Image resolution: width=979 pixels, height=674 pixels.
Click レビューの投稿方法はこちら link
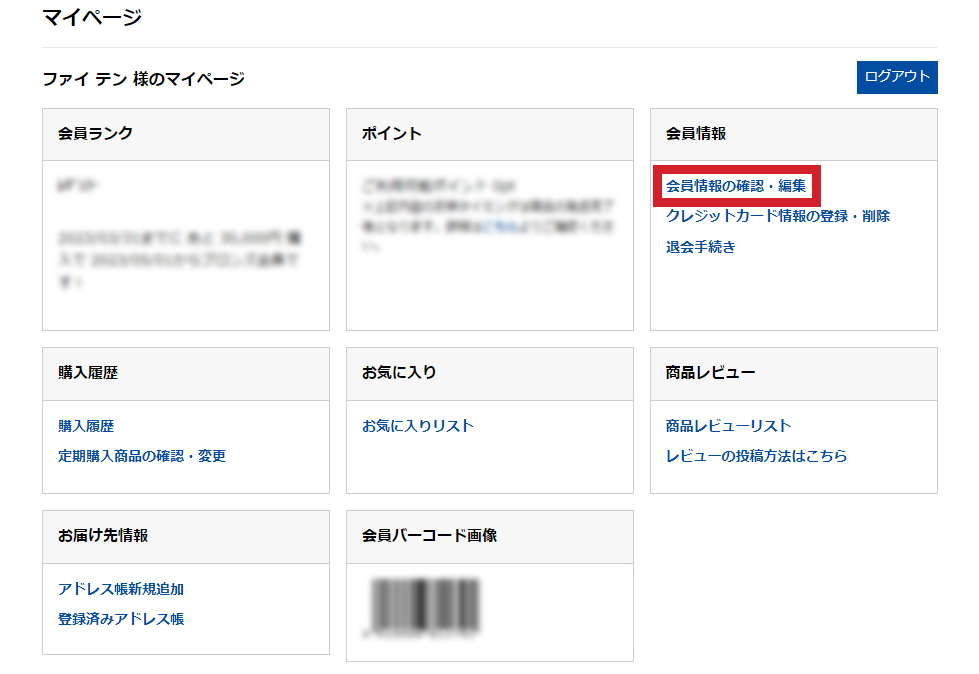tap(756, 456)
